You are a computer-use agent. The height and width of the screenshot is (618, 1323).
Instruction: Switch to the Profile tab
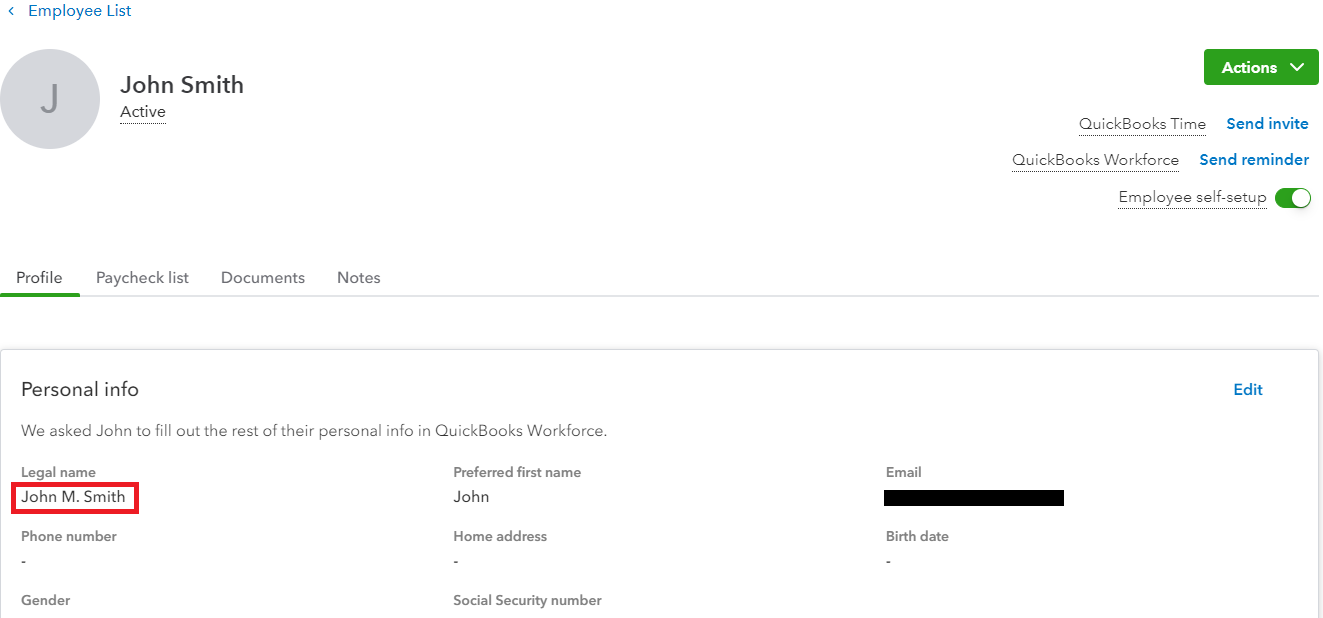coord(39,278)
